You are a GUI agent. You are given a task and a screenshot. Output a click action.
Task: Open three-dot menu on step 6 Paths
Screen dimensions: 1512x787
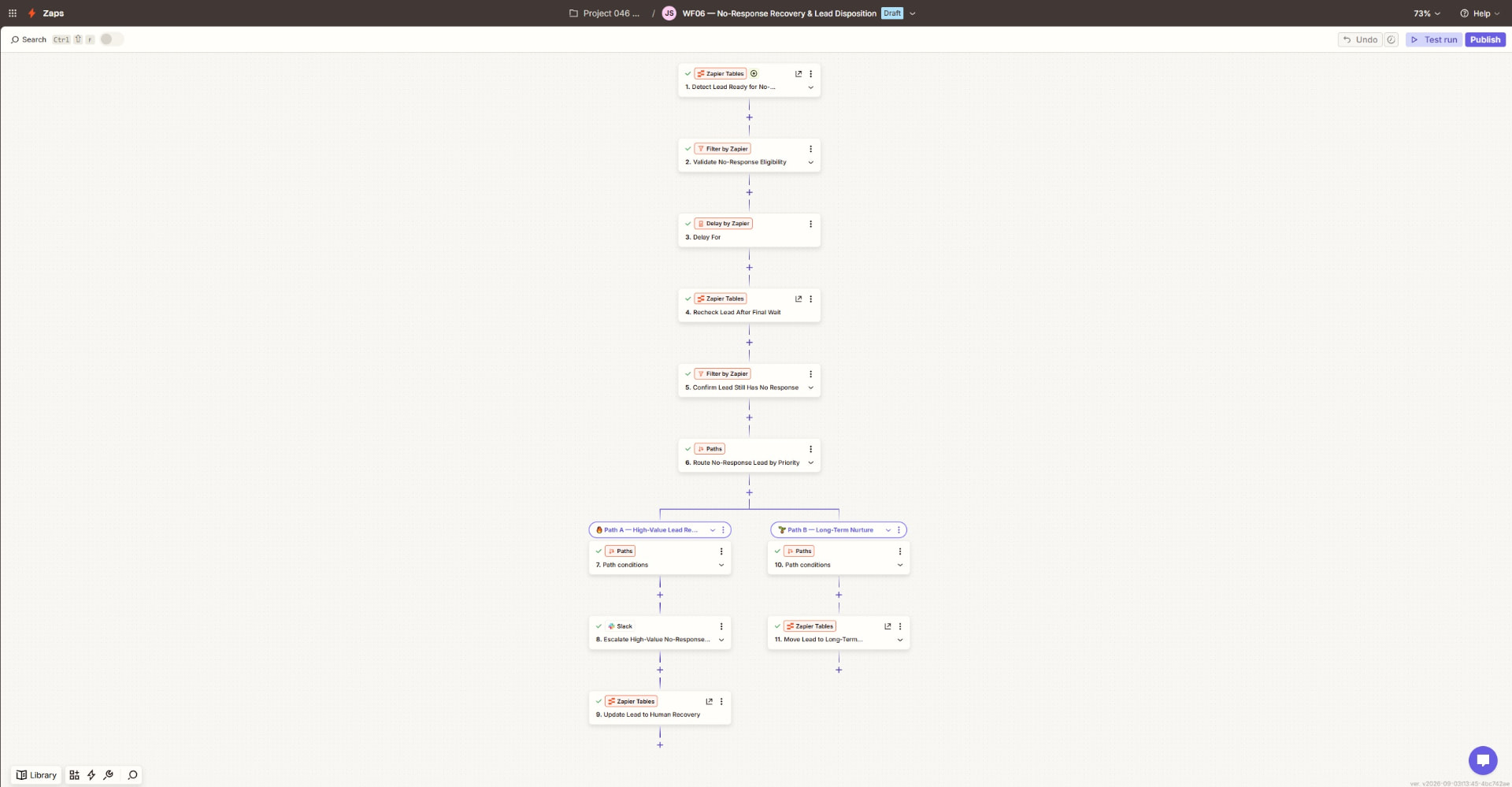810,449
